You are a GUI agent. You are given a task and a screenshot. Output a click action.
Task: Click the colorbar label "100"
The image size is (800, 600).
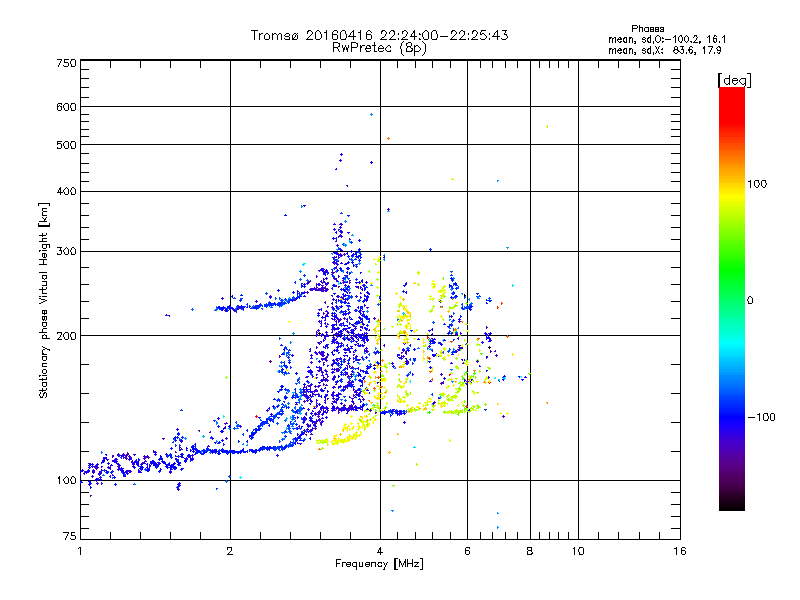[757, 184]
